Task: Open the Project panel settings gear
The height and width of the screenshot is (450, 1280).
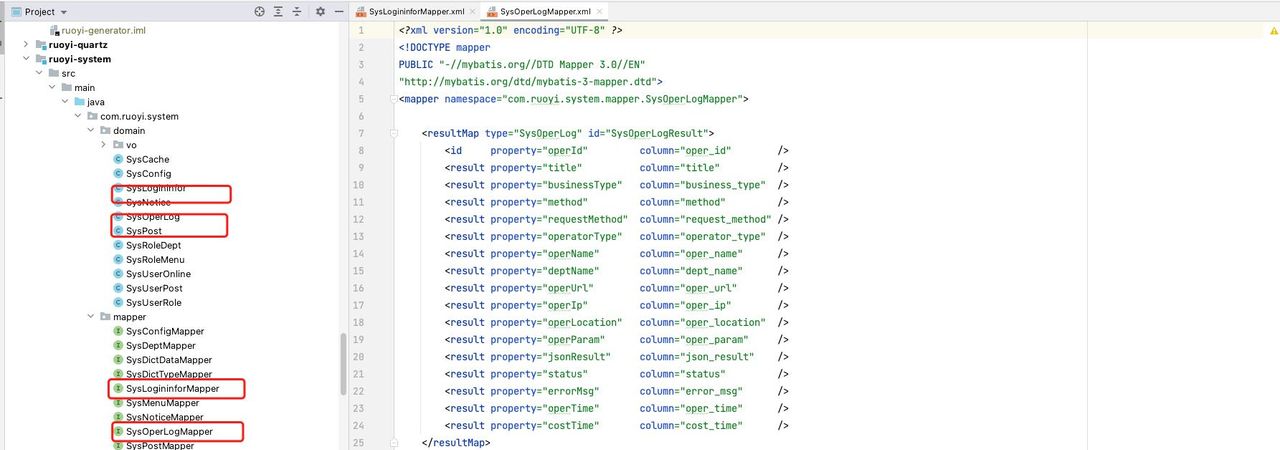Action: point(320,12)
